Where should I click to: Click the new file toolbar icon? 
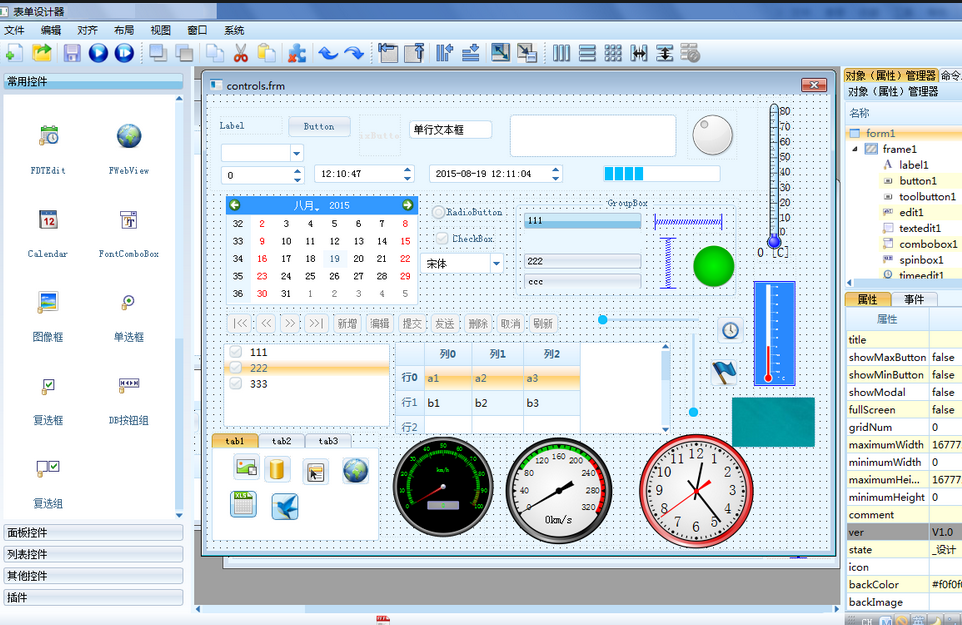pyautogui.click(x=14, y=53)
